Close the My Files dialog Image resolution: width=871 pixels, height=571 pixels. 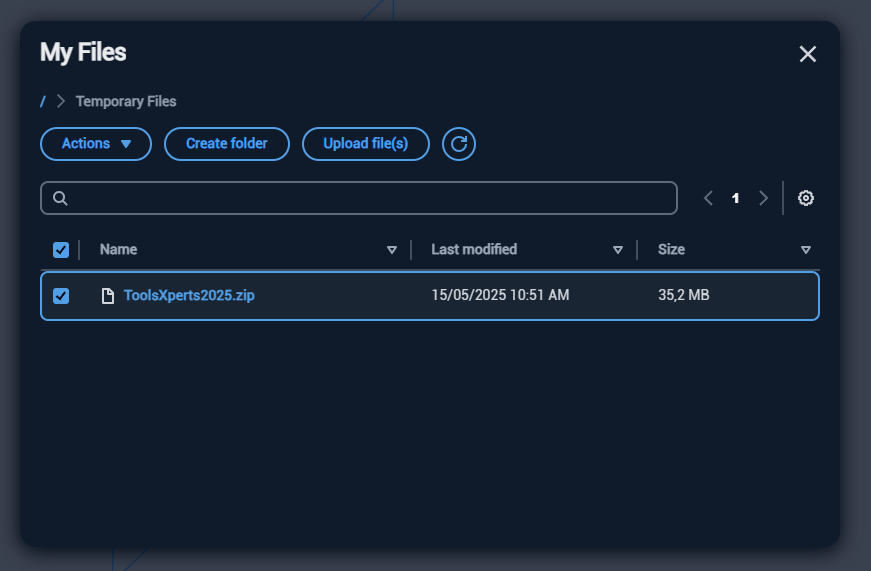(x=808, y=54)
